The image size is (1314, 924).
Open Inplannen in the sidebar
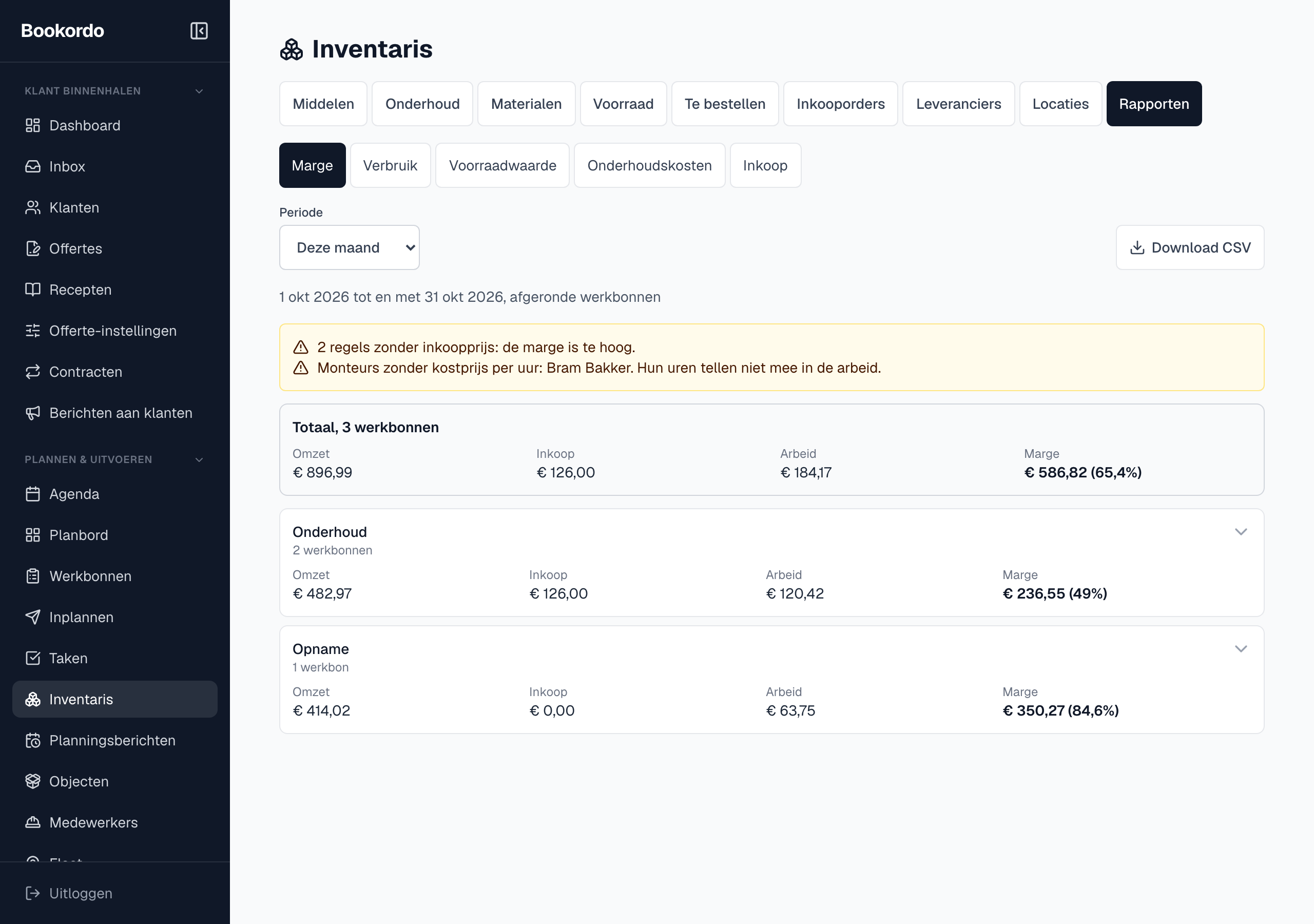point(115,617)
